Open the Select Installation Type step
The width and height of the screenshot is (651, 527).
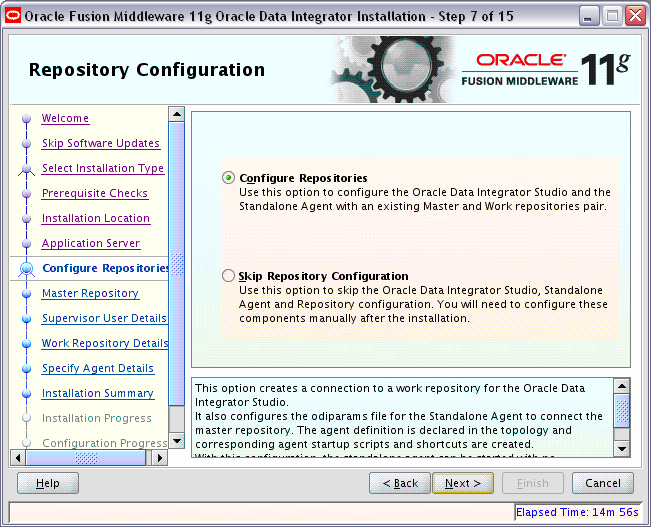coord(103,168)
